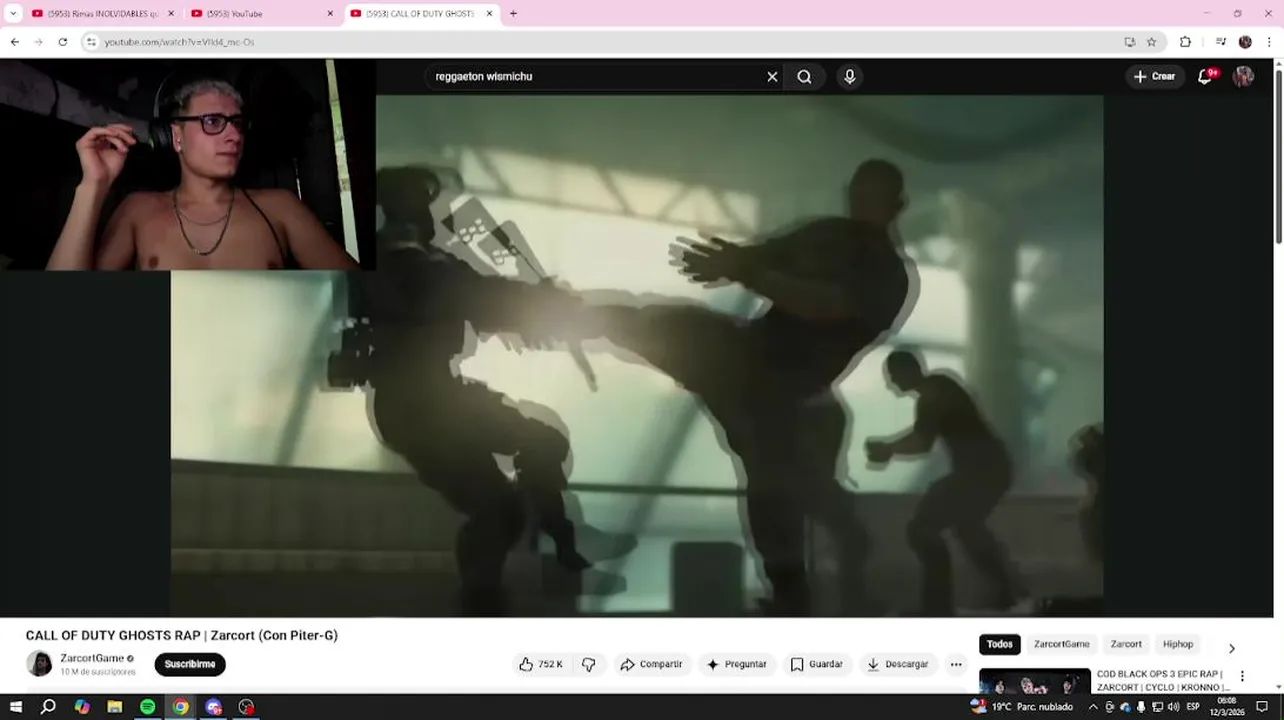The height and width of the screenshot is (720, 1284).
Task: Click the 10 M de suscriptores text
Action: [x=98, y=672]
